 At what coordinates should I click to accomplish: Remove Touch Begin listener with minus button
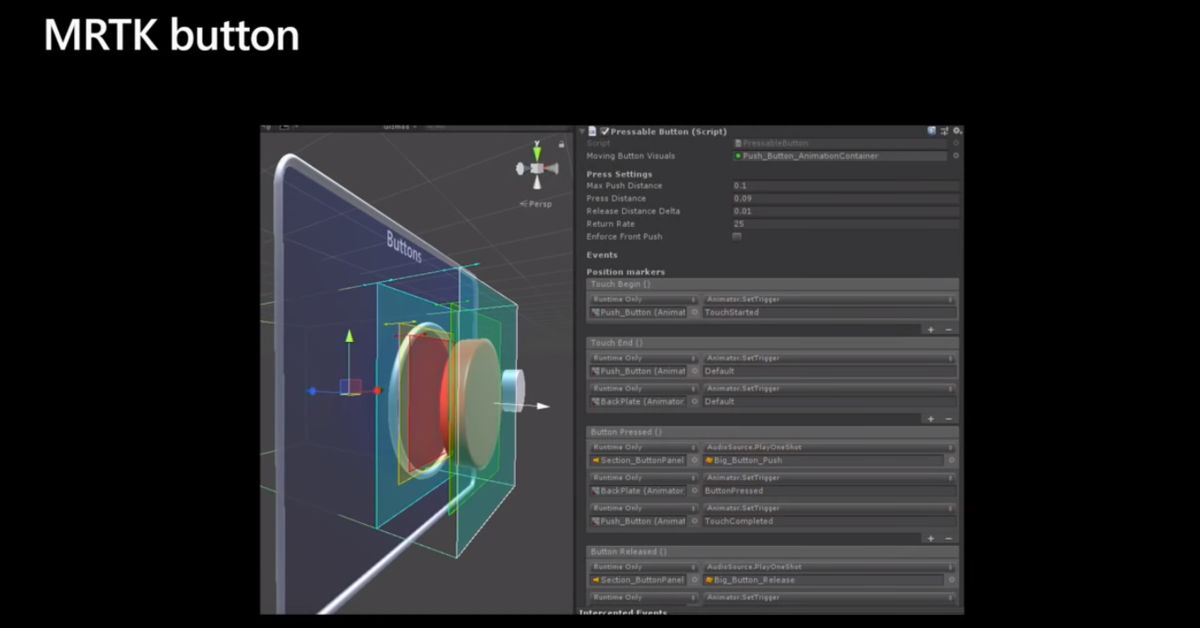click(x=949, y=329)
